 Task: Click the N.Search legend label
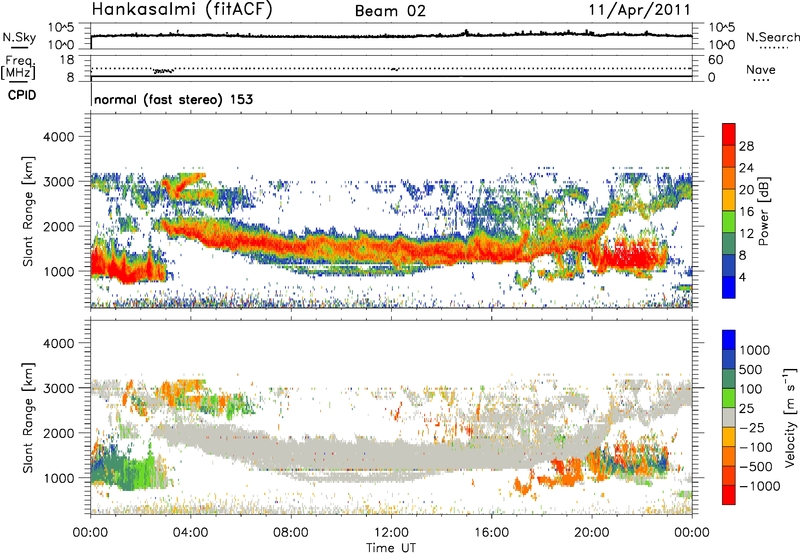click(x=772, y=37)
